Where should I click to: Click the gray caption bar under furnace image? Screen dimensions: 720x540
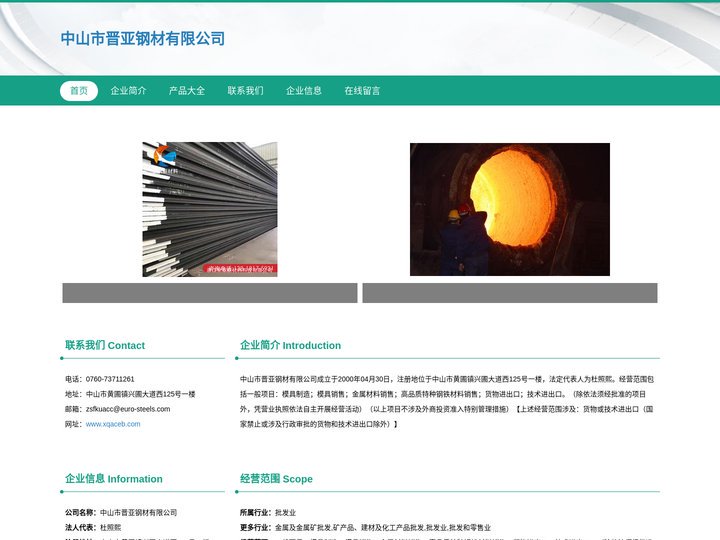(510, 293)
